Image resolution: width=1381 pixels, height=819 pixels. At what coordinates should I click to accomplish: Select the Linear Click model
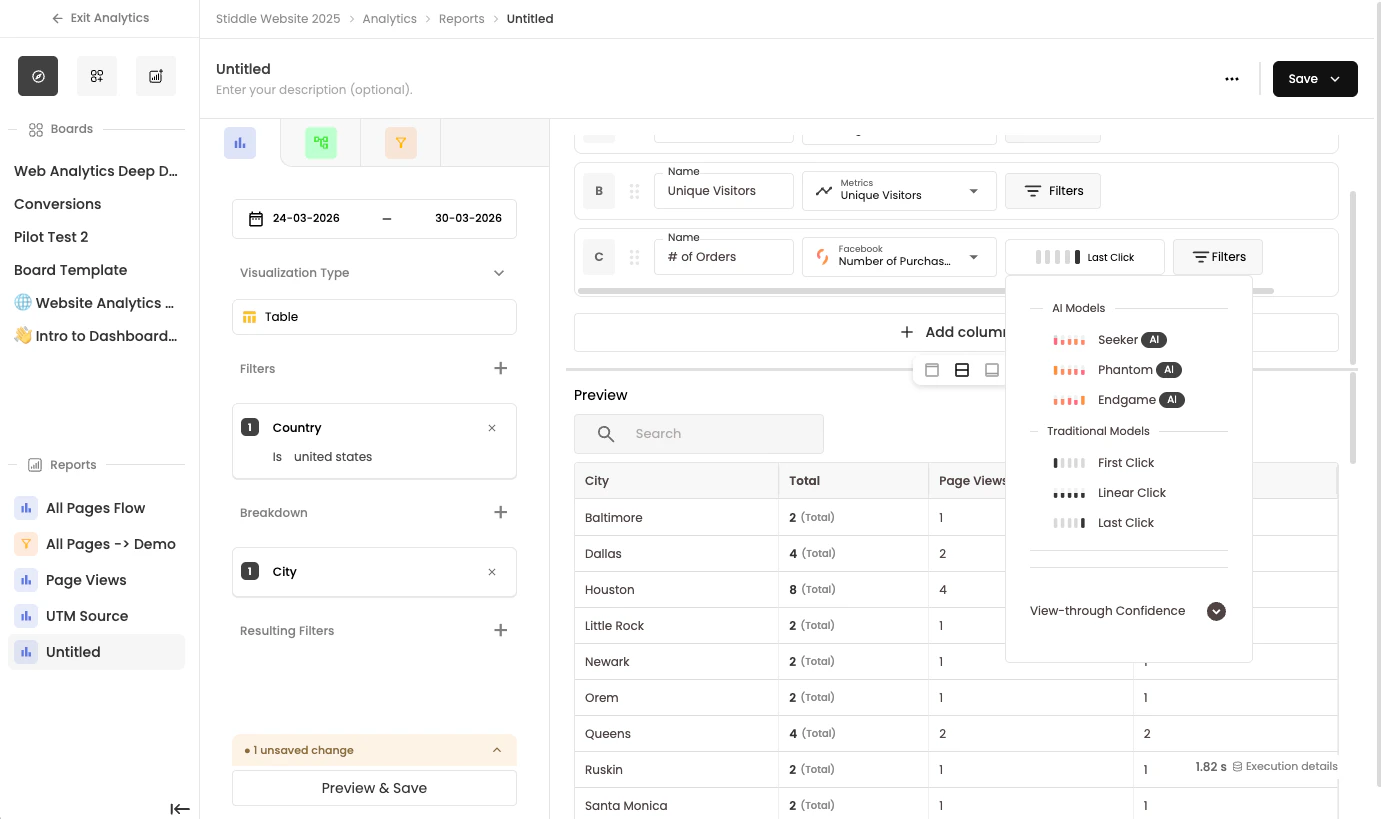[x=1110, y=493]
